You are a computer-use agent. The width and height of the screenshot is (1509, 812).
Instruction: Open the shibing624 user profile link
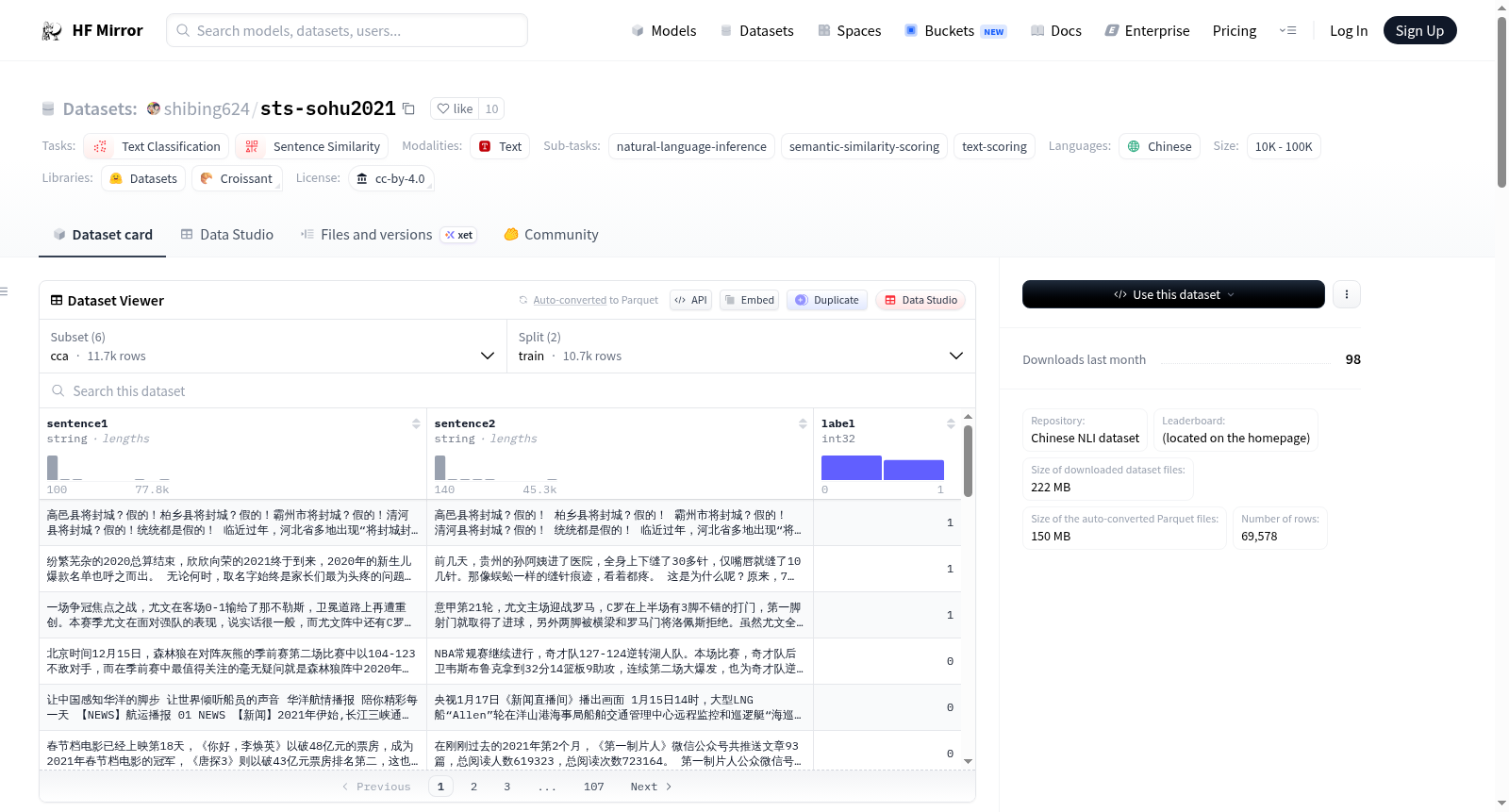click(x=207, y=108)
